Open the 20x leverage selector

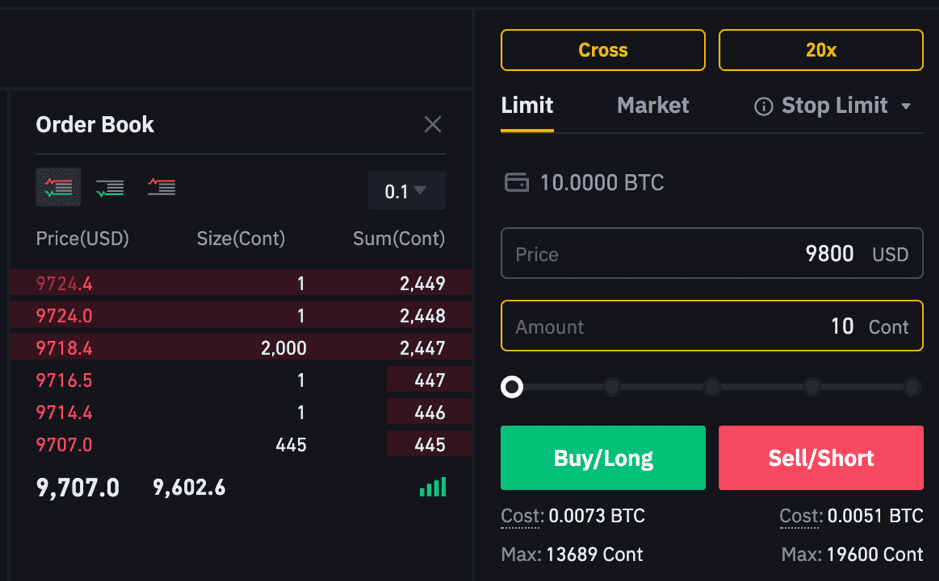821,50
